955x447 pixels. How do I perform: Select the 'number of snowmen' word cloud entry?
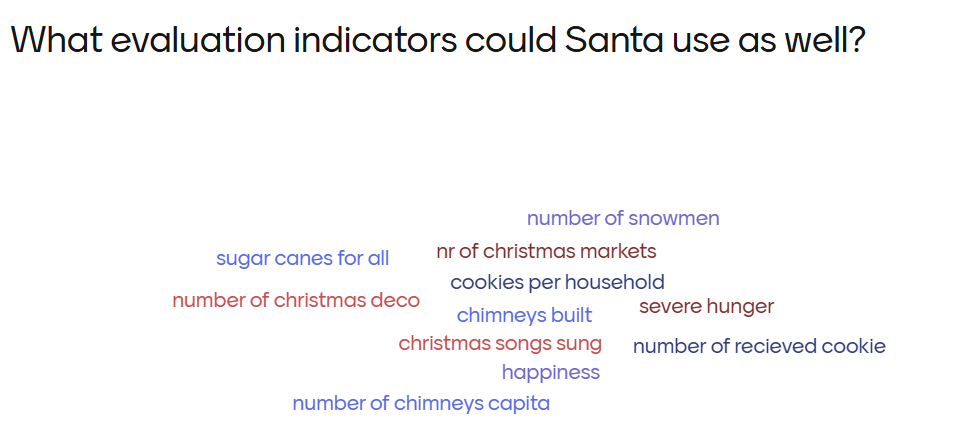tap(622, 218)
